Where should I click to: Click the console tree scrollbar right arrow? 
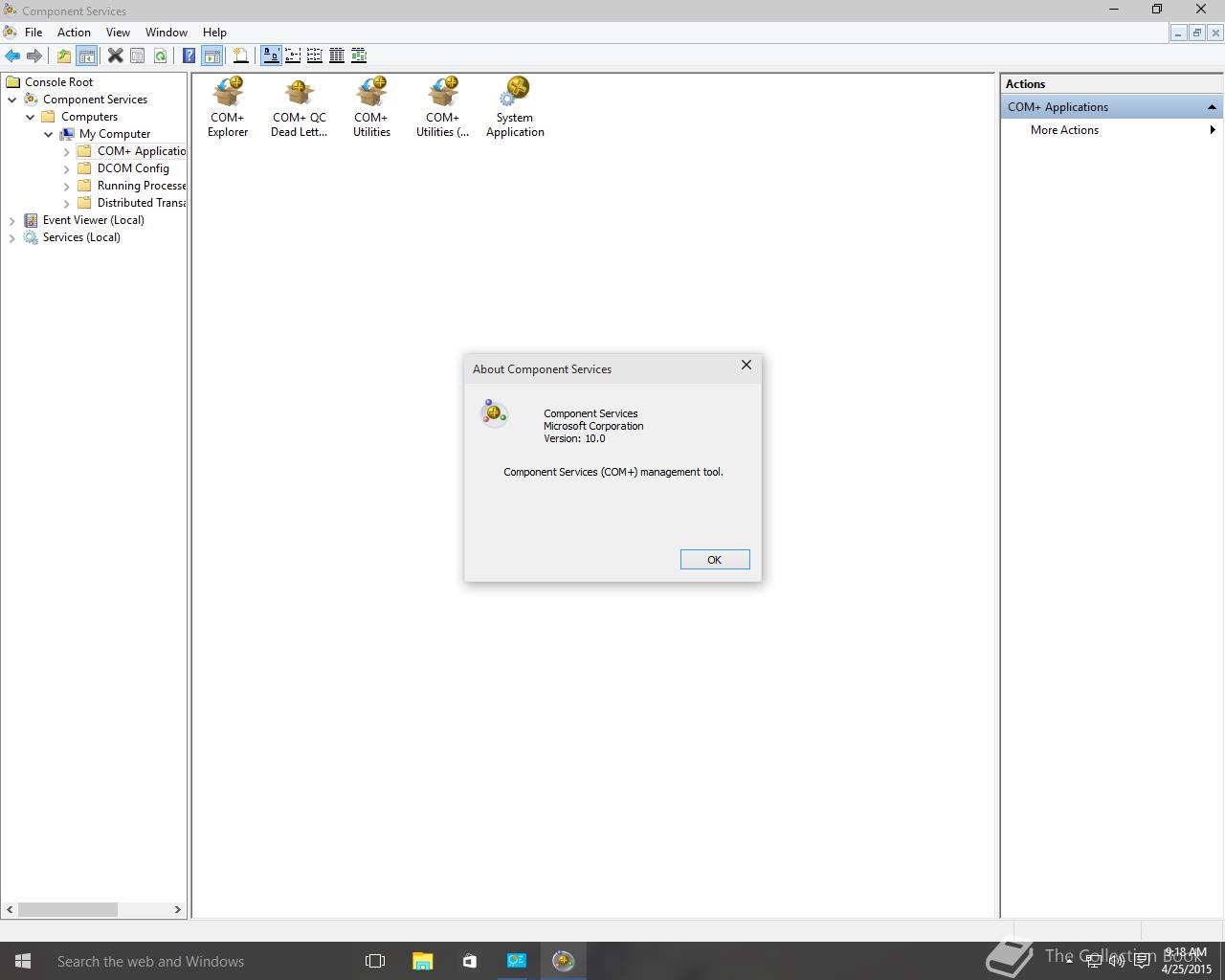[177, 909]
